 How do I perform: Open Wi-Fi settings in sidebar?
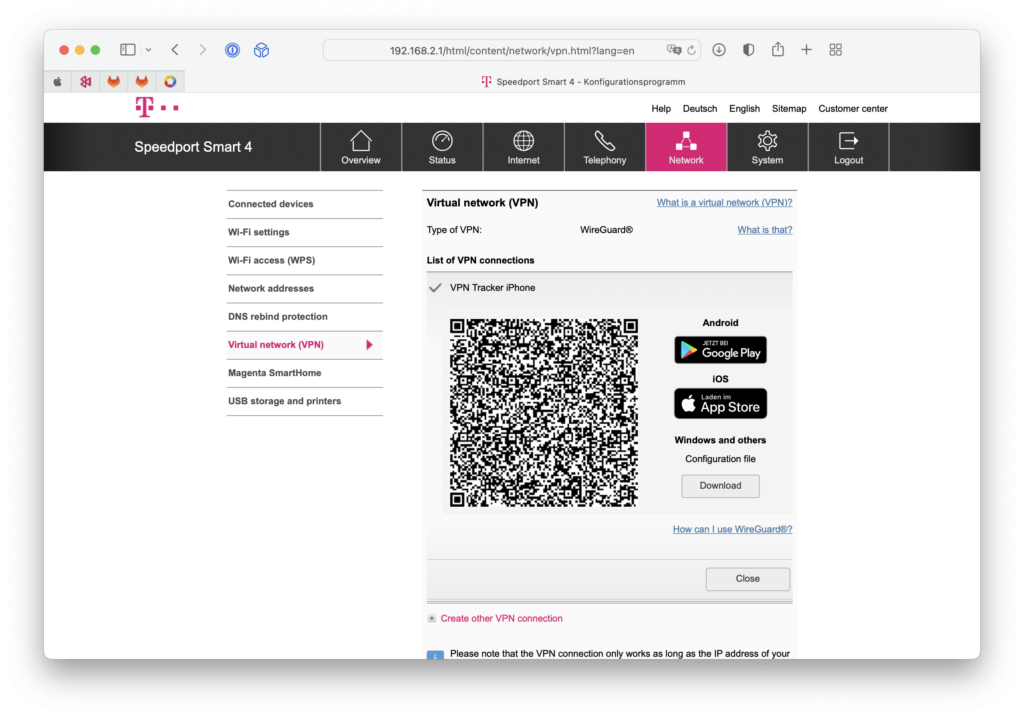[x=304, y=232]
